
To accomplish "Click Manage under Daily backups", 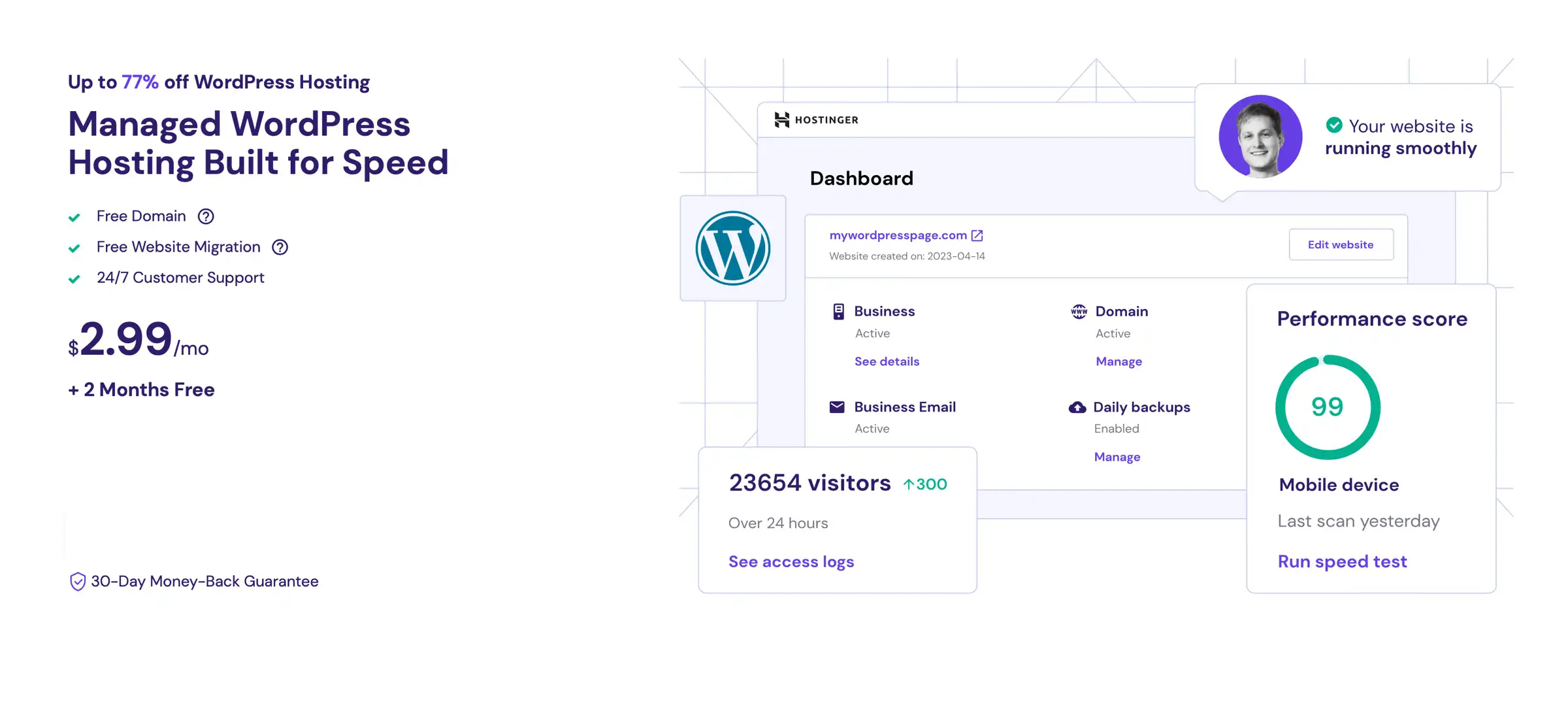I will tap(1117, 457).
